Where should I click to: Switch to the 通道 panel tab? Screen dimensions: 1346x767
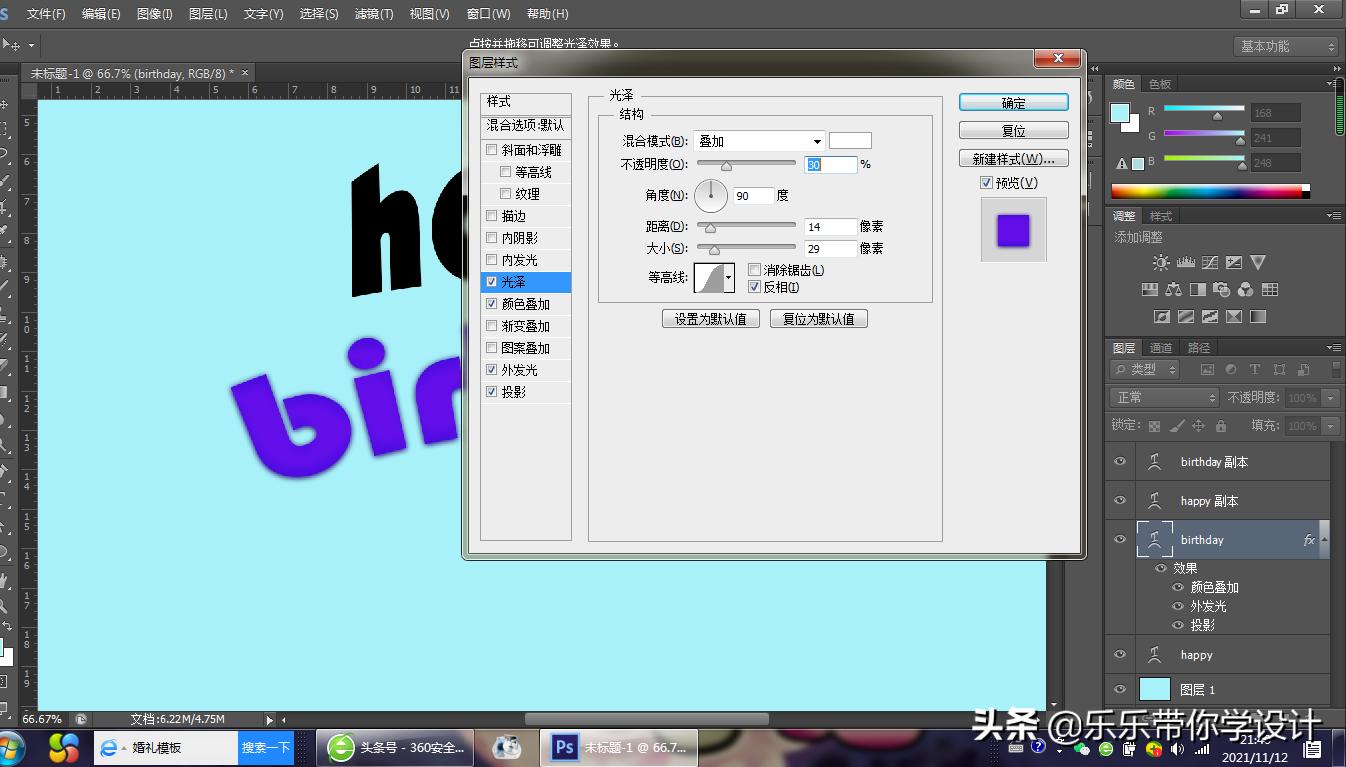[1159, 347]
